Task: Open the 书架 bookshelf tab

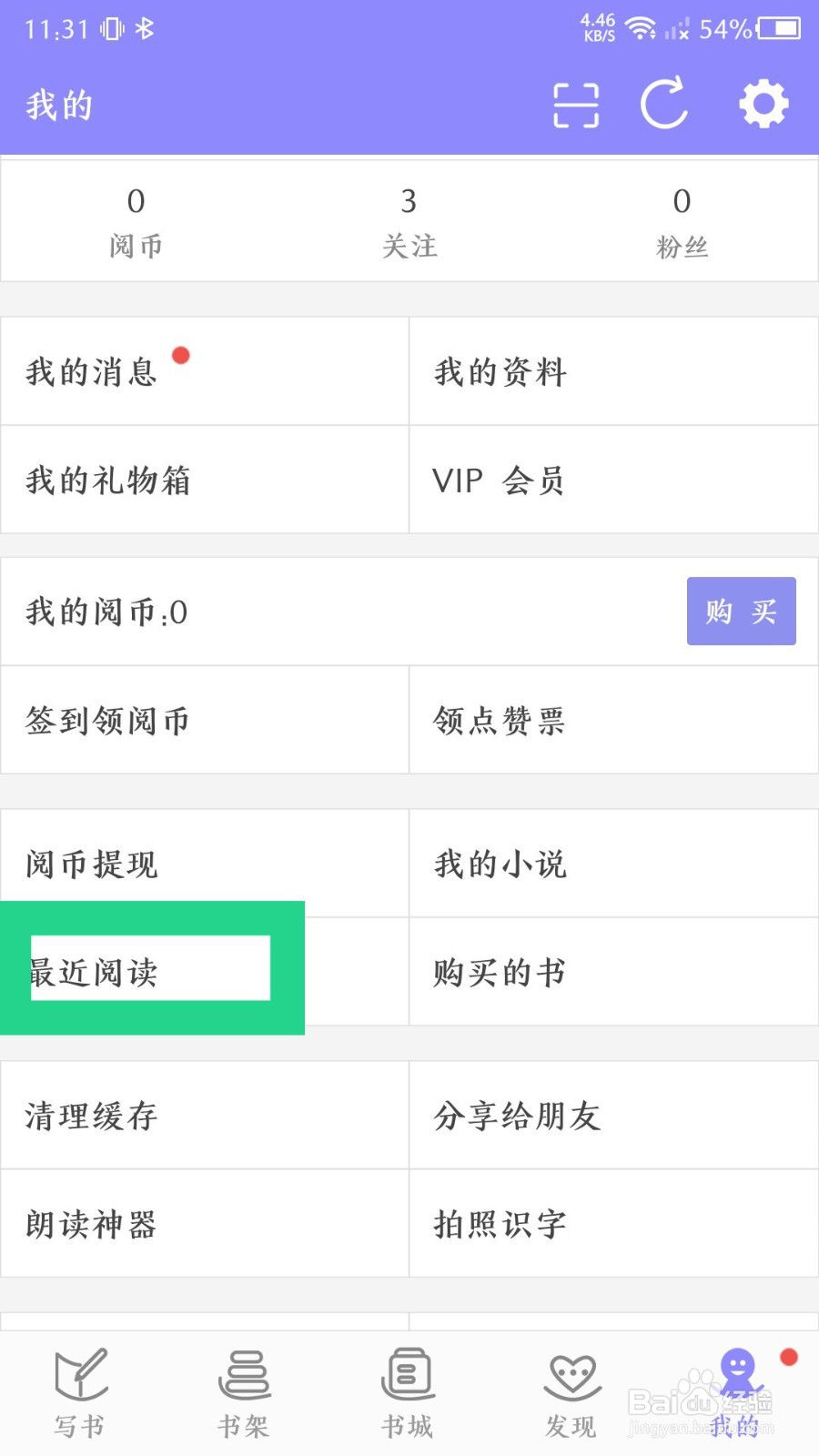Action: click(244, 1393)
